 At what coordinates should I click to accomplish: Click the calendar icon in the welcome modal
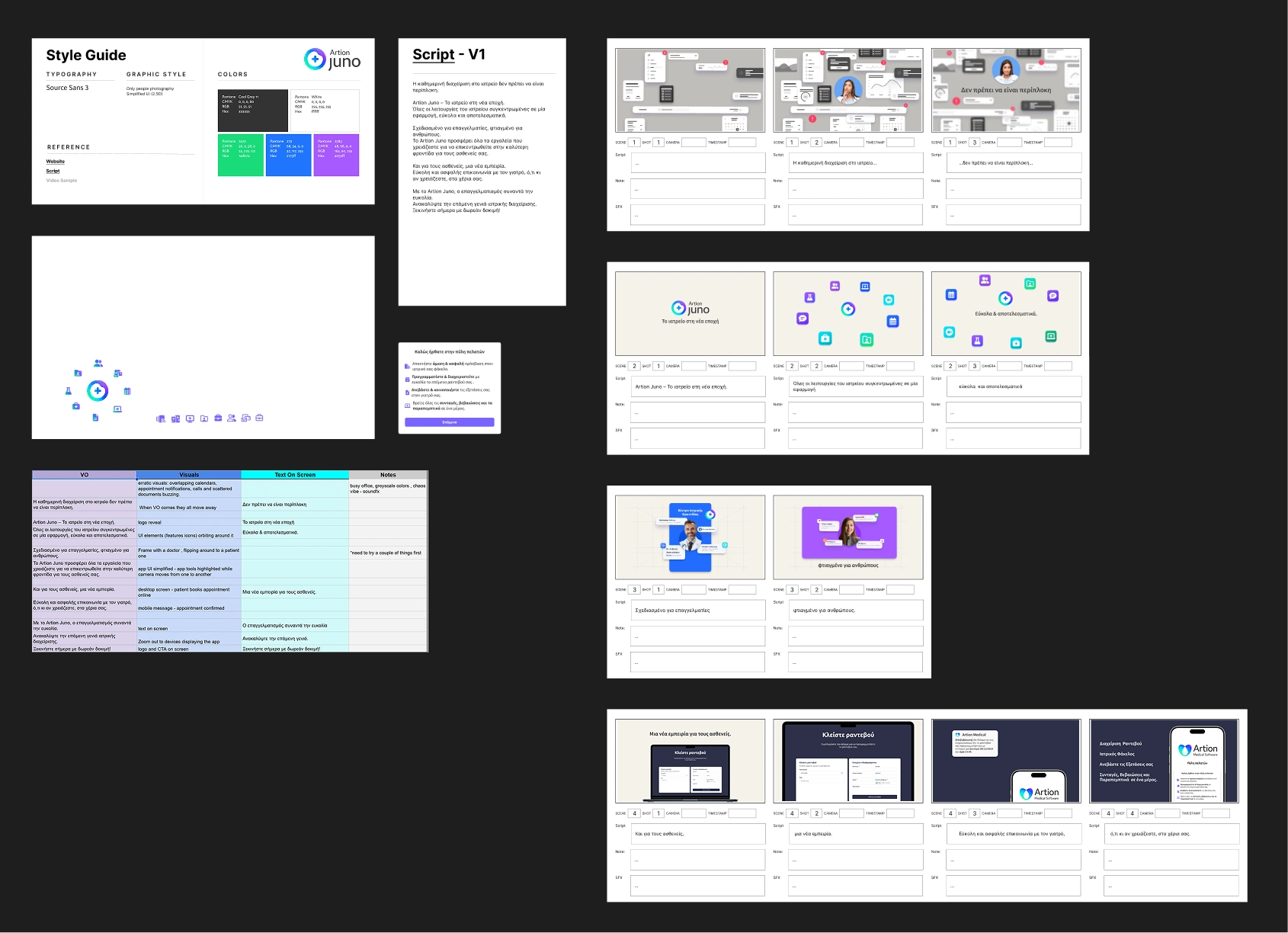(x=408, y=380)
